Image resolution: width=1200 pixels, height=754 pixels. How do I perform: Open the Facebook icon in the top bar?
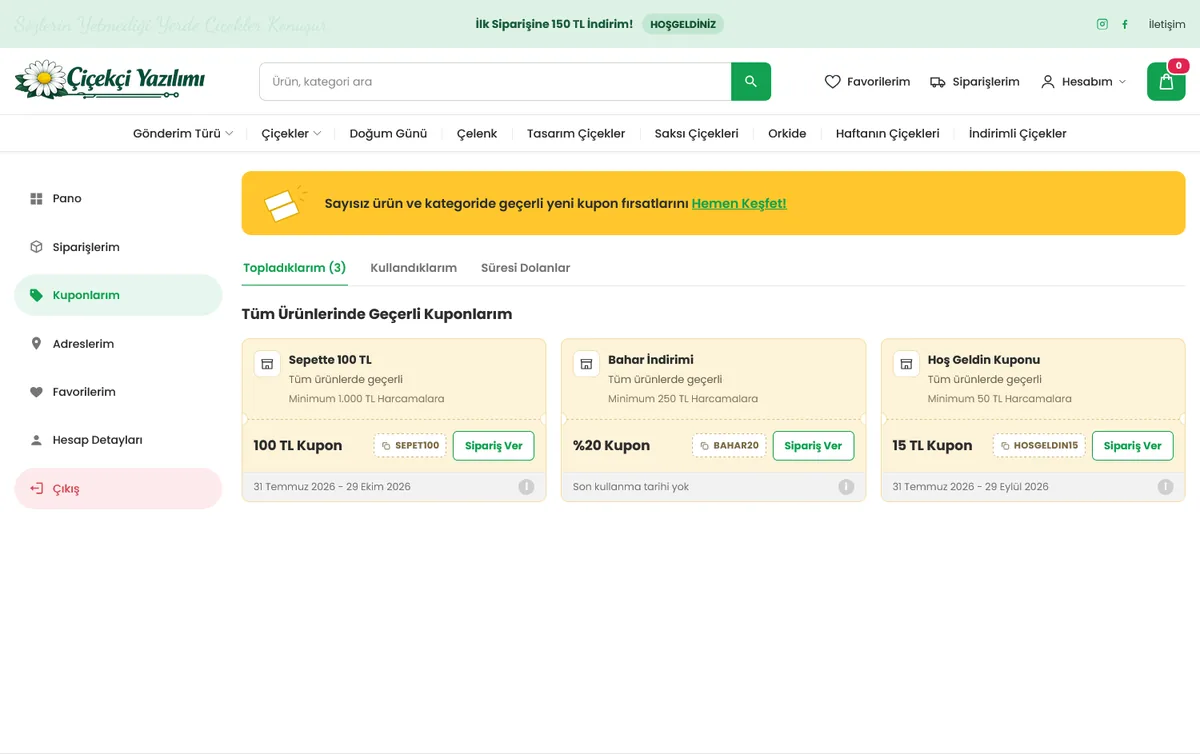coord(1125,24)
